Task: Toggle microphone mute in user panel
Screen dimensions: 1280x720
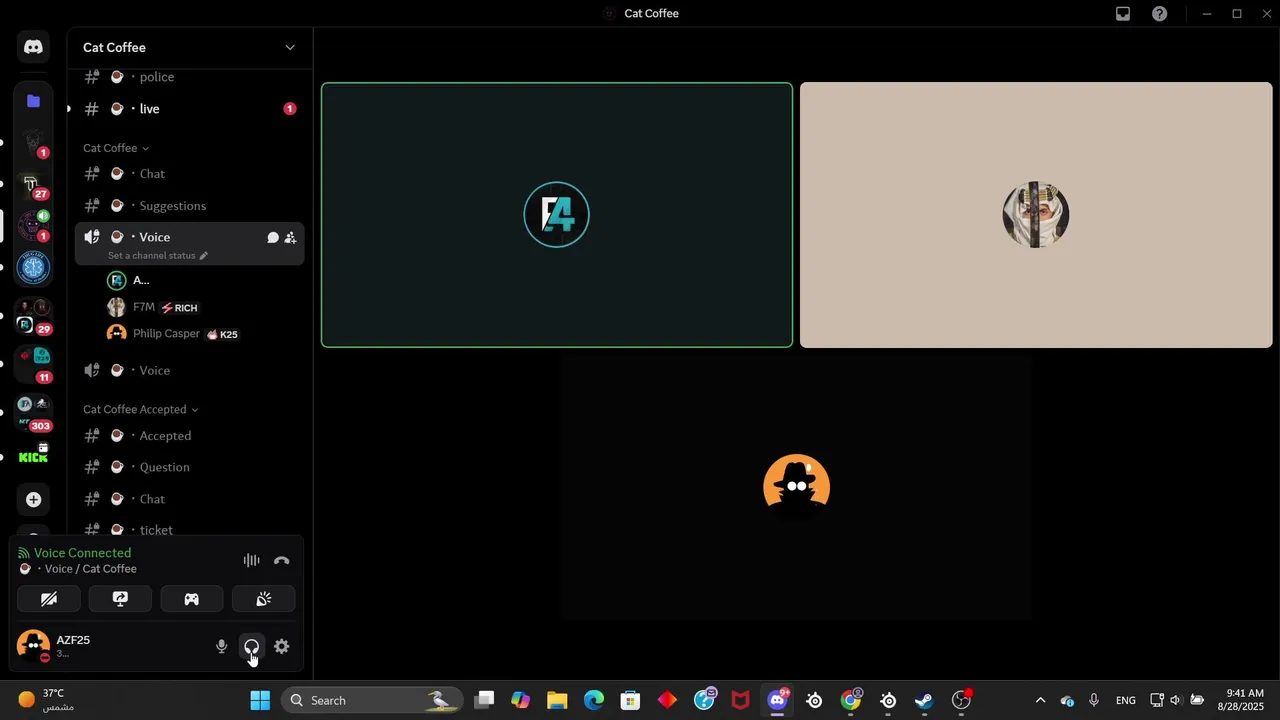Action: (x=222, y=647)
